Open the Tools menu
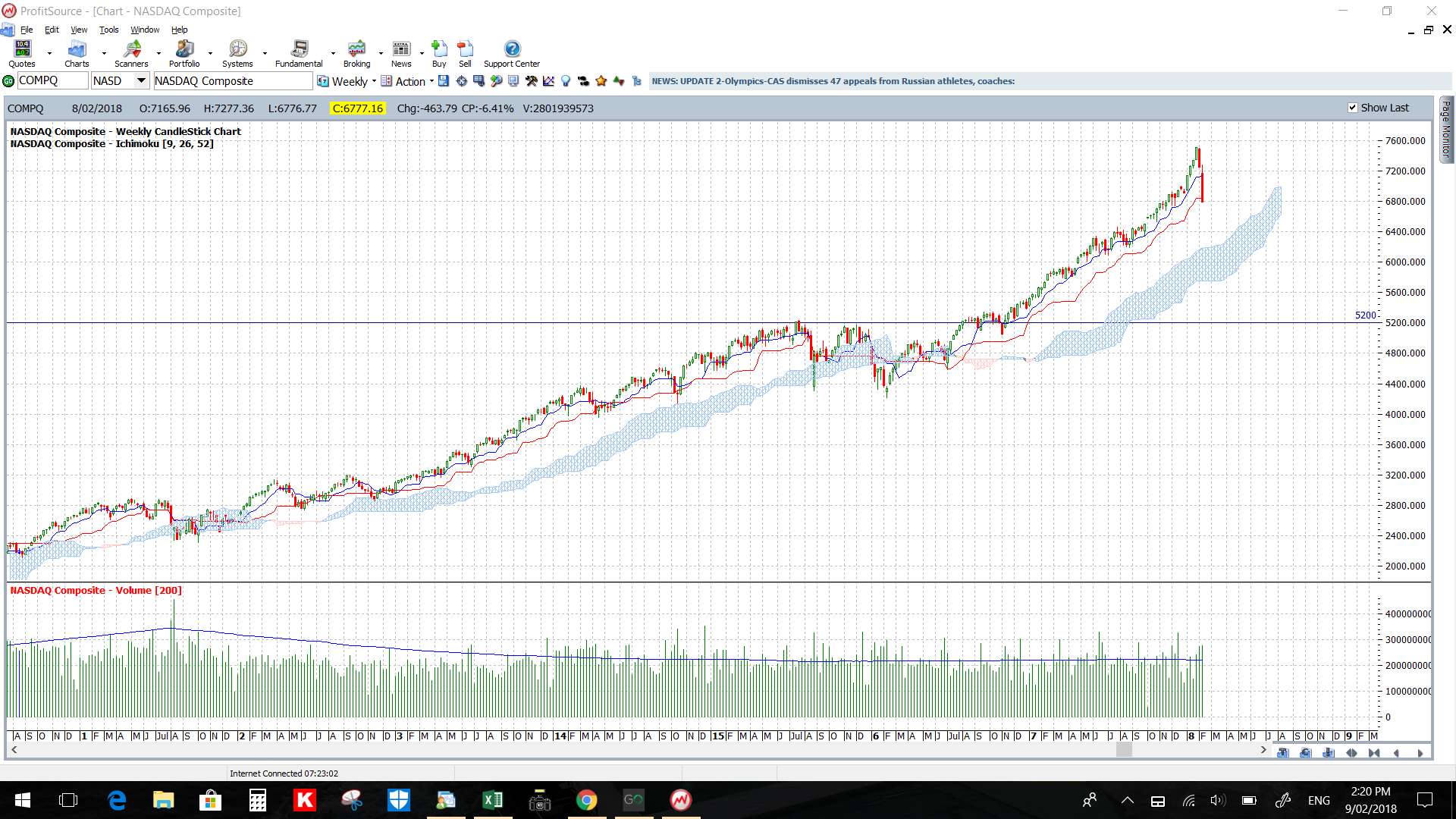Screen dimensions: 1456x819 (x=109, y=30)
